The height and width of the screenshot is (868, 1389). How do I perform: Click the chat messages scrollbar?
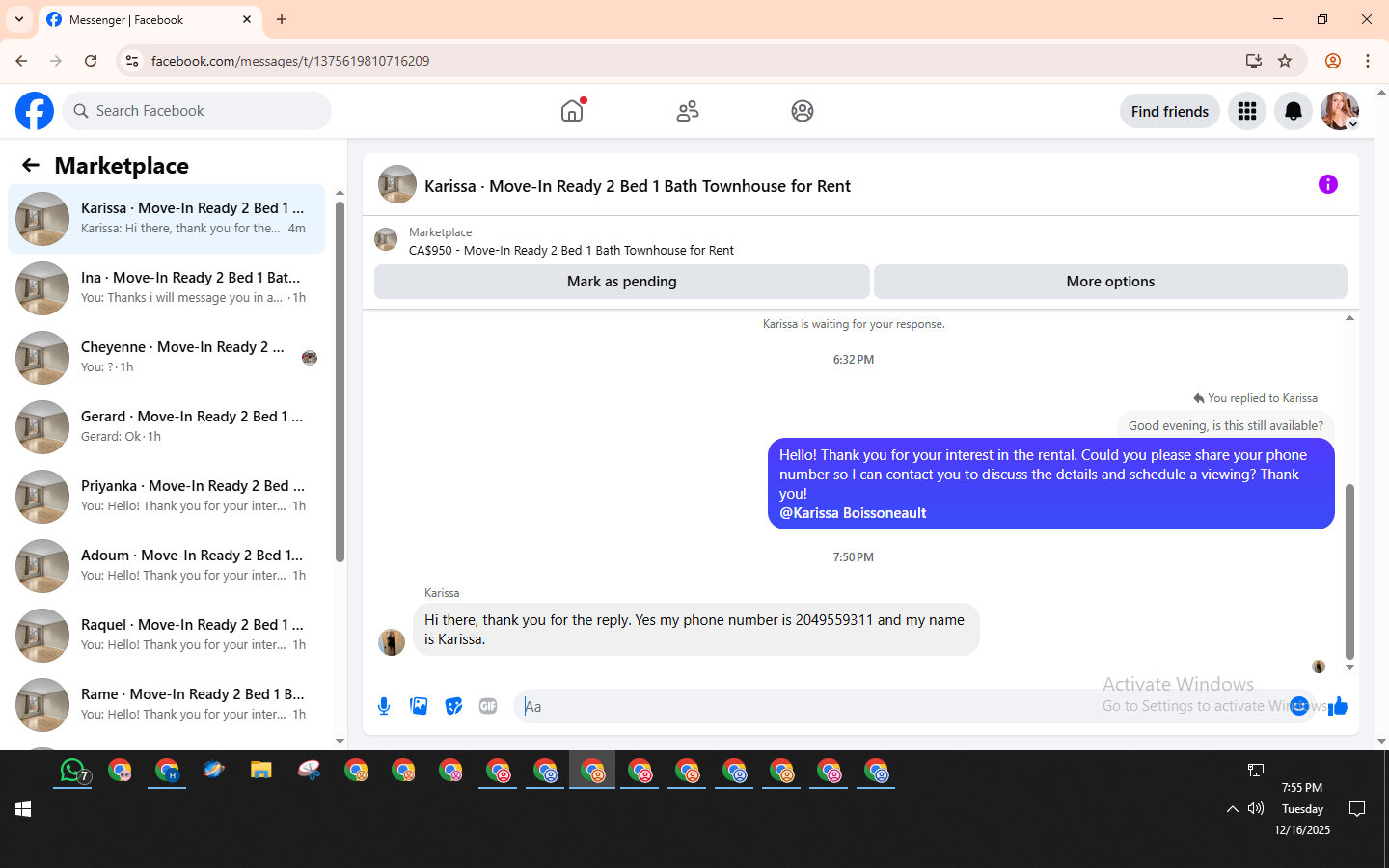1349,572
